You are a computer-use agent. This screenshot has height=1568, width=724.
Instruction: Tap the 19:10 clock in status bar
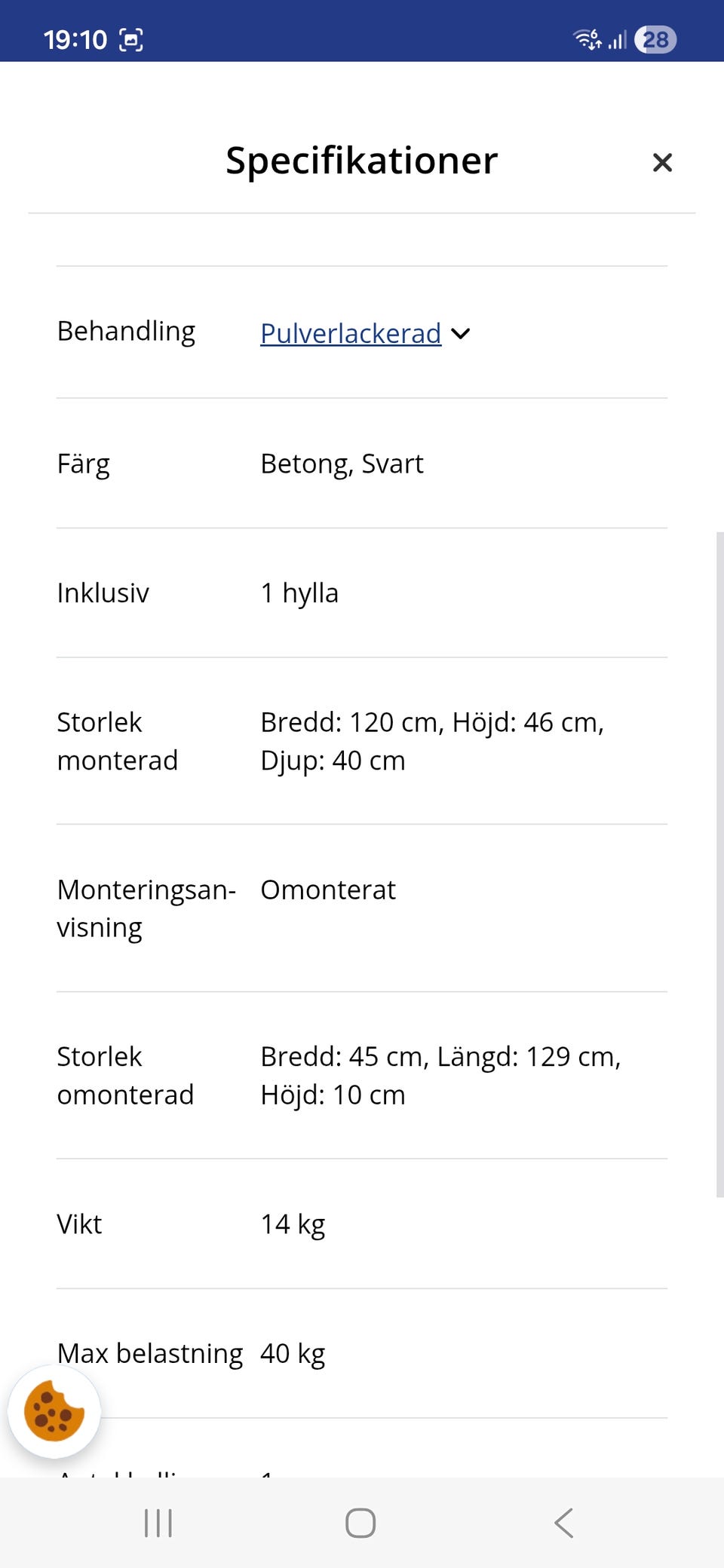click(x=75, y=39)
